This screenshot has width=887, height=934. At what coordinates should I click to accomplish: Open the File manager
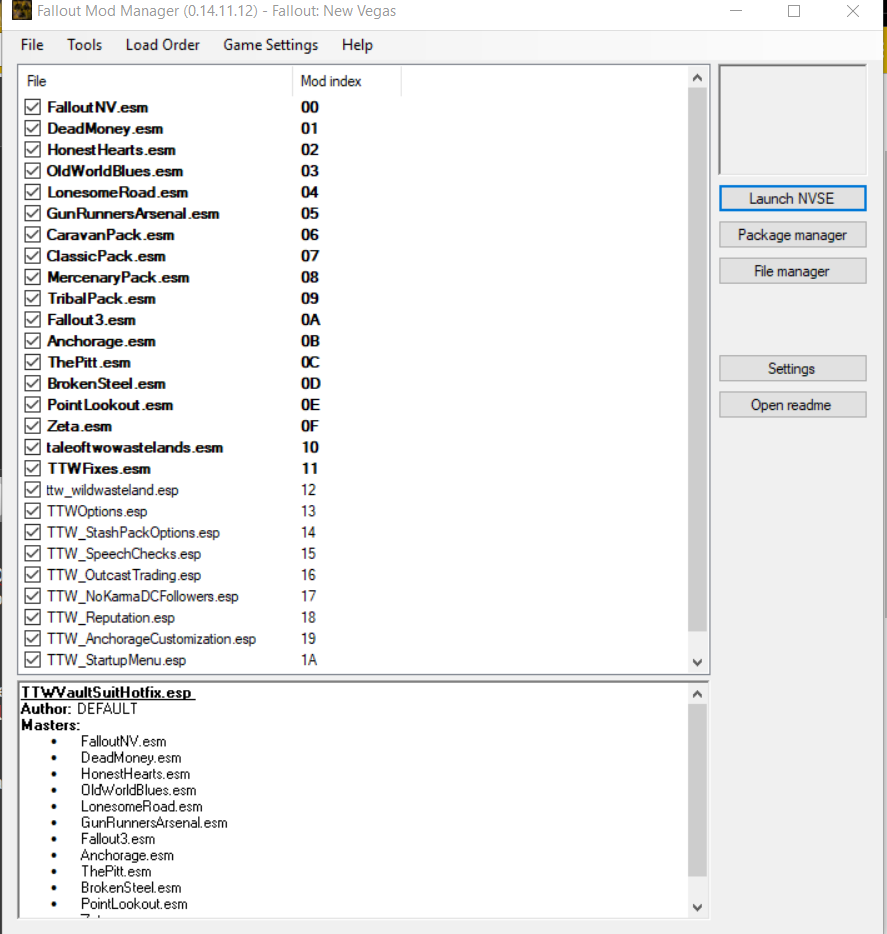point(792,271)
